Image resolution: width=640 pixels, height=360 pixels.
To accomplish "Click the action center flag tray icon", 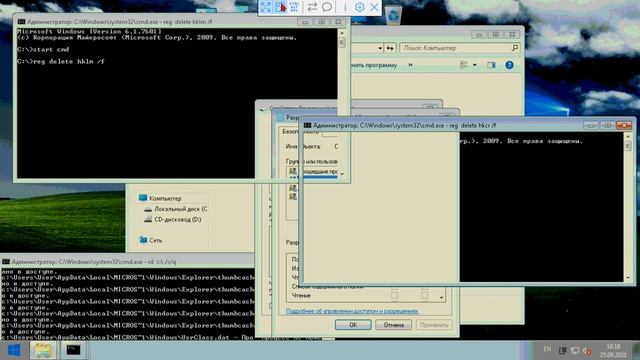I will [562, 351].
